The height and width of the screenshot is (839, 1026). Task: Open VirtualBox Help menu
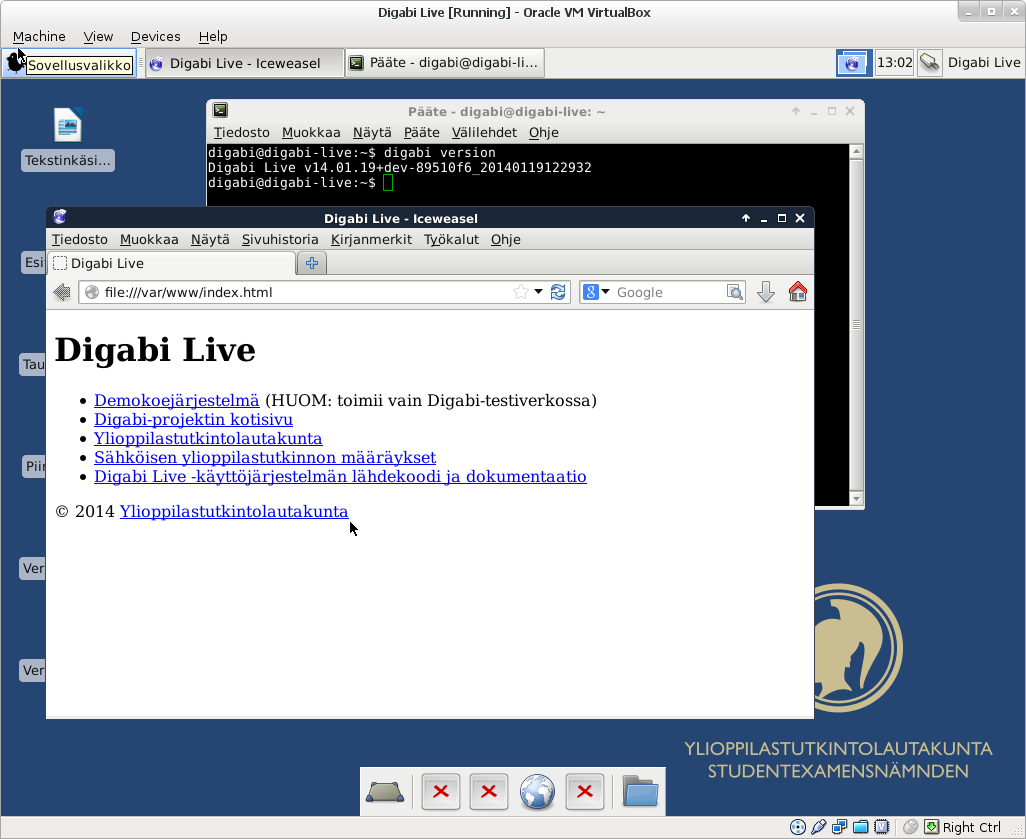coord(213,37)
